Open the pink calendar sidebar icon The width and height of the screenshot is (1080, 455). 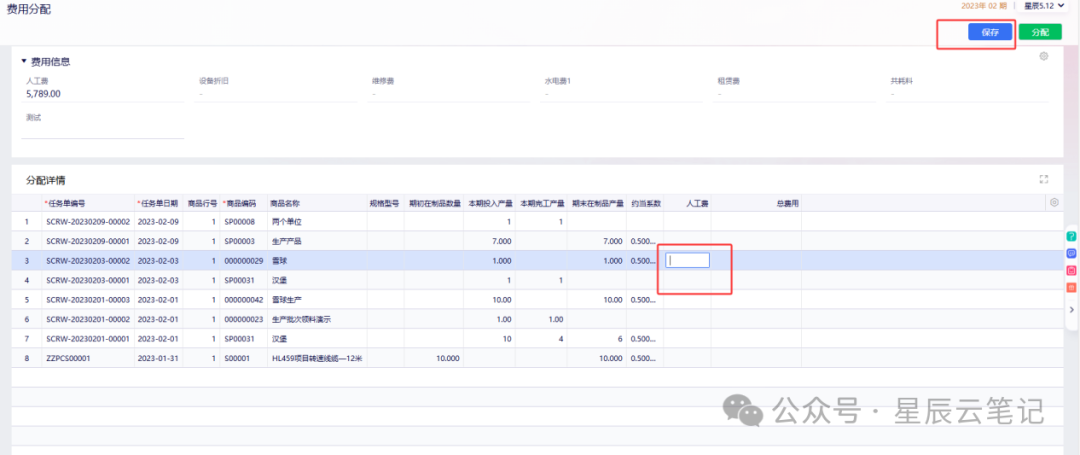(1071, 271)
